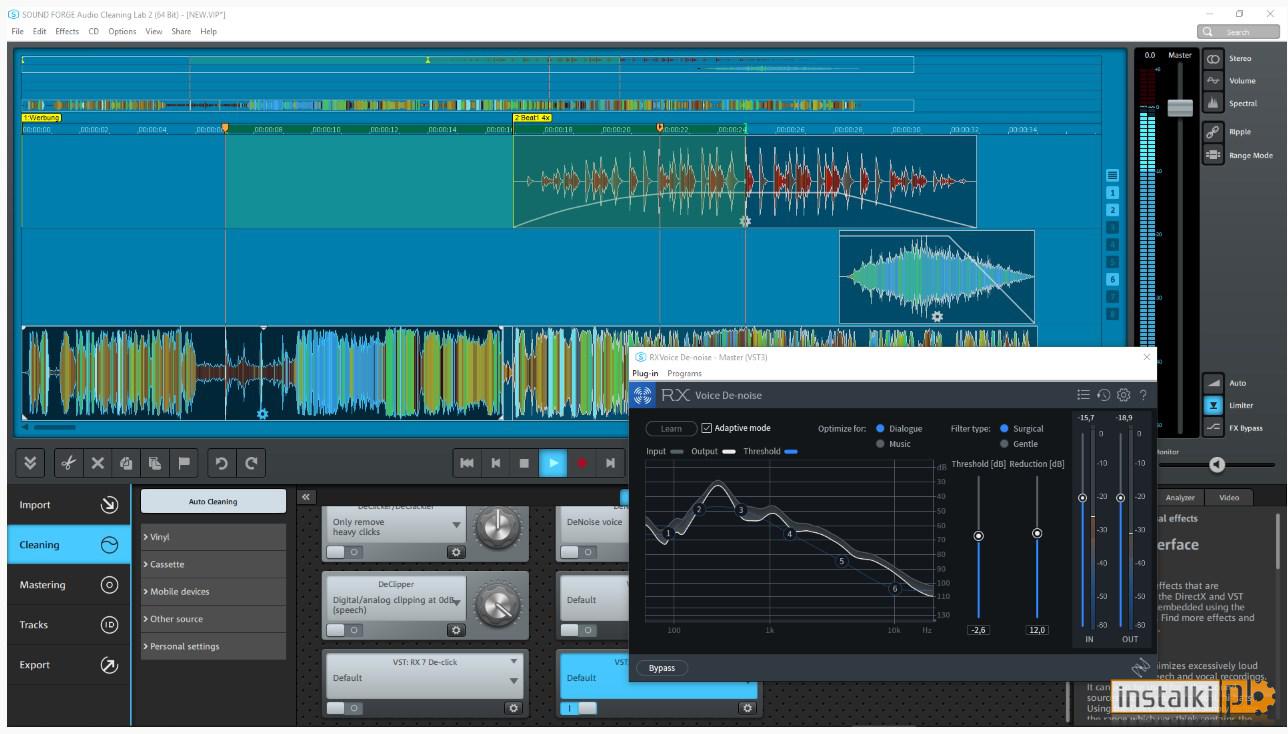Toggle the RX 7 De-click on switch
The width and height of the screenshot is (1288, 734).
pyautogui.click(x=344, y=708)
